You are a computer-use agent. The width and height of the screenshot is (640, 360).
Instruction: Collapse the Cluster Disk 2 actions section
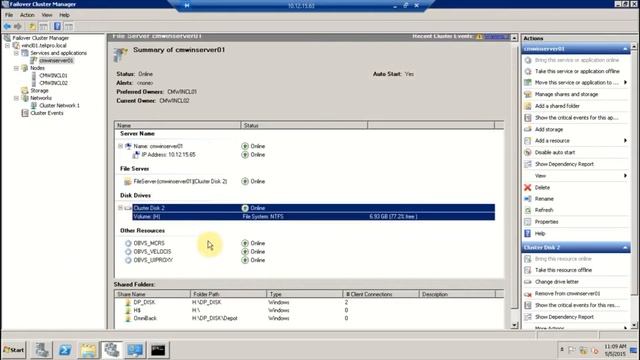click(x=625, y=247)
